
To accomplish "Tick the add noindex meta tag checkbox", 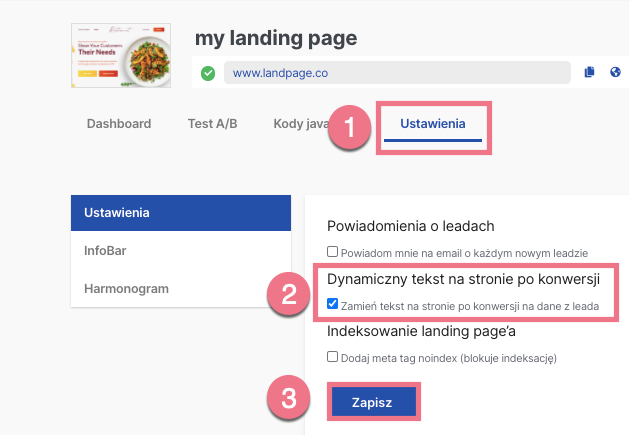I will click(332, 356).
